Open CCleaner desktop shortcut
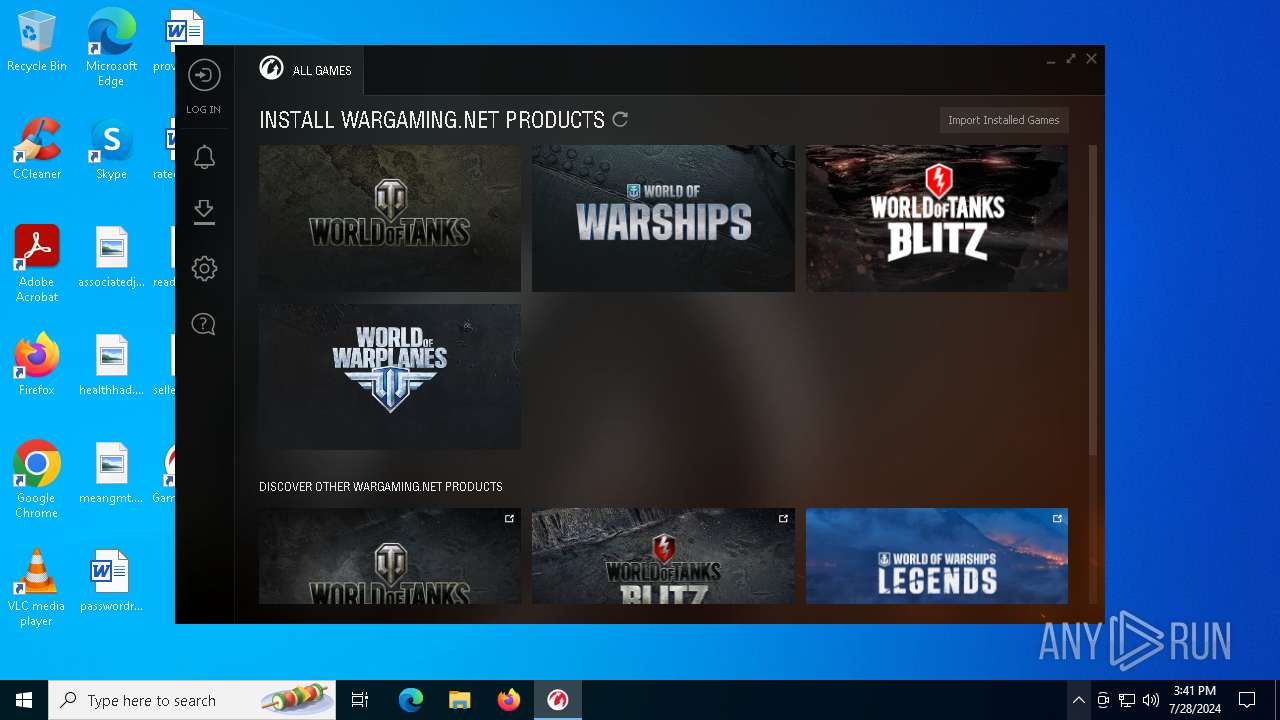Viewport: 1280px width, 720px height. click(37, 149)
